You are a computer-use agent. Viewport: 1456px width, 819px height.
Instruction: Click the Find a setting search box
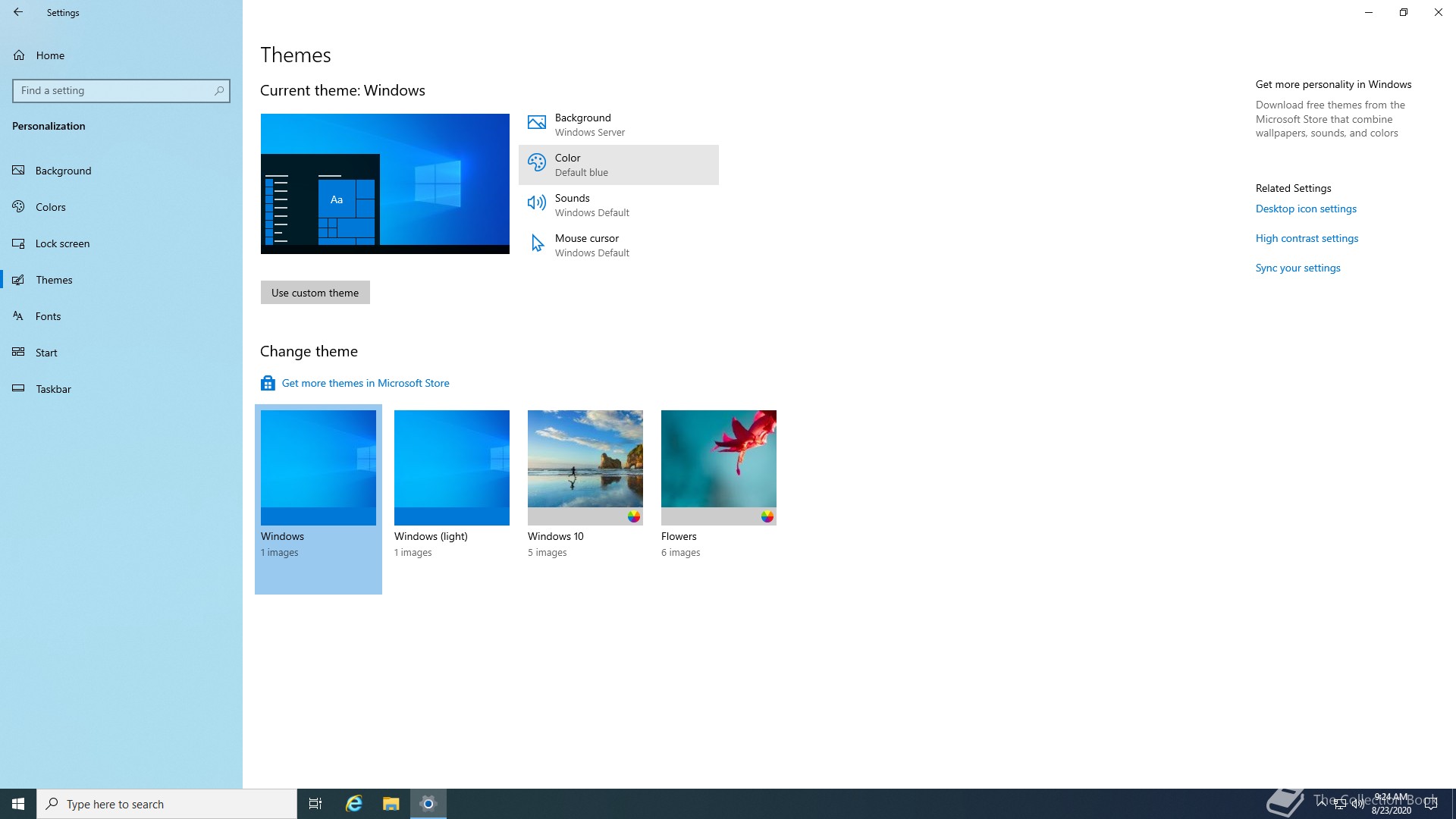coord(121,90)
